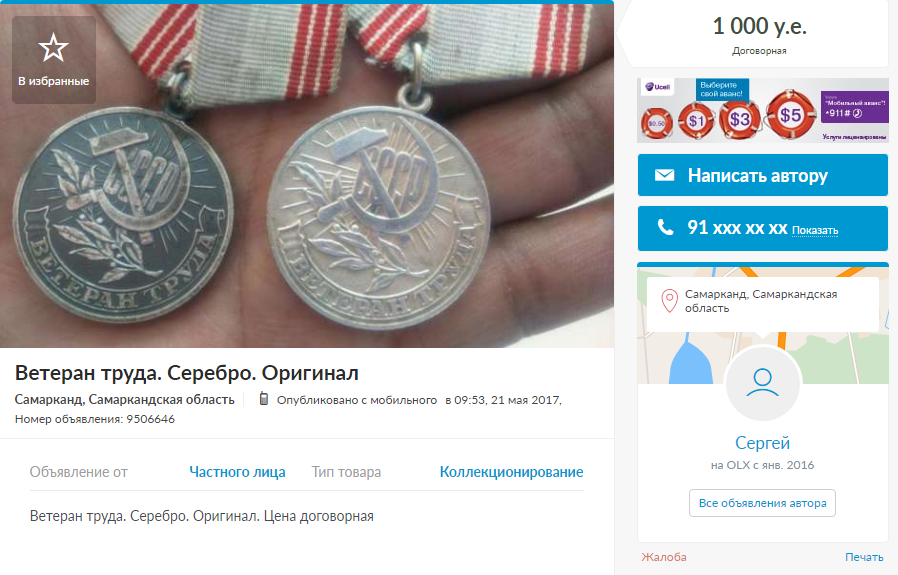The width and height of the screenshot is (898, 575).
Task: Click the Самарканд location map
Action: 763,325
